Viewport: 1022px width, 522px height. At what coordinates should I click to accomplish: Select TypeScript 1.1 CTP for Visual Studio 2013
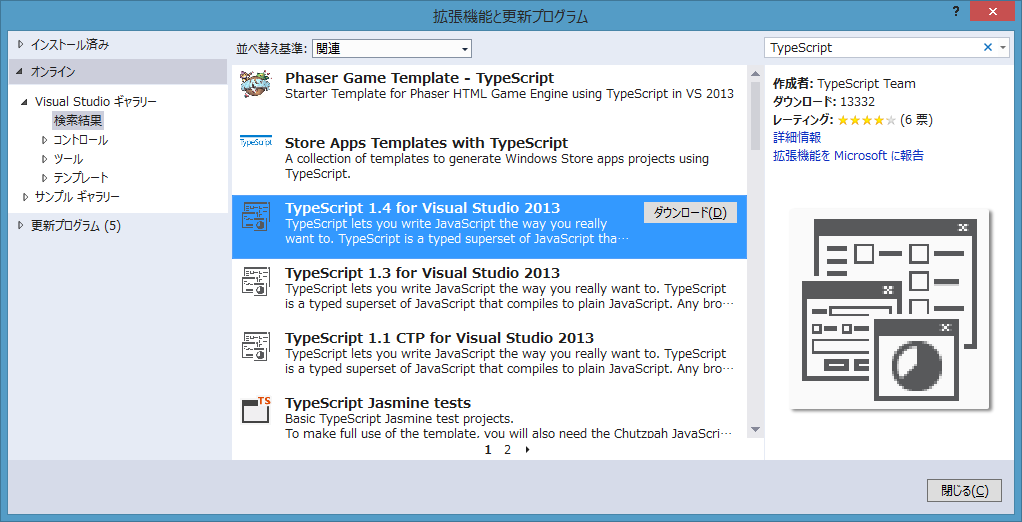pyautogui.click(x=439, y=338)
